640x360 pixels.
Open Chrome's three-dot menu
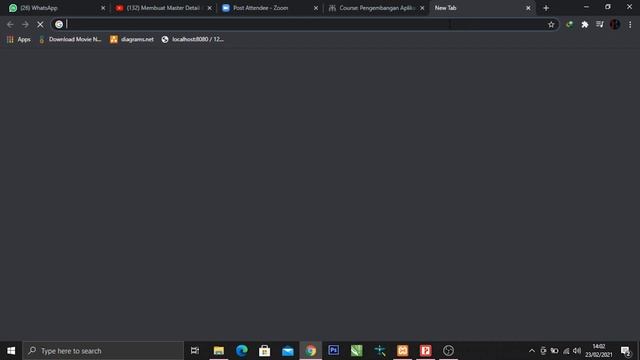(x=630, y=24)
